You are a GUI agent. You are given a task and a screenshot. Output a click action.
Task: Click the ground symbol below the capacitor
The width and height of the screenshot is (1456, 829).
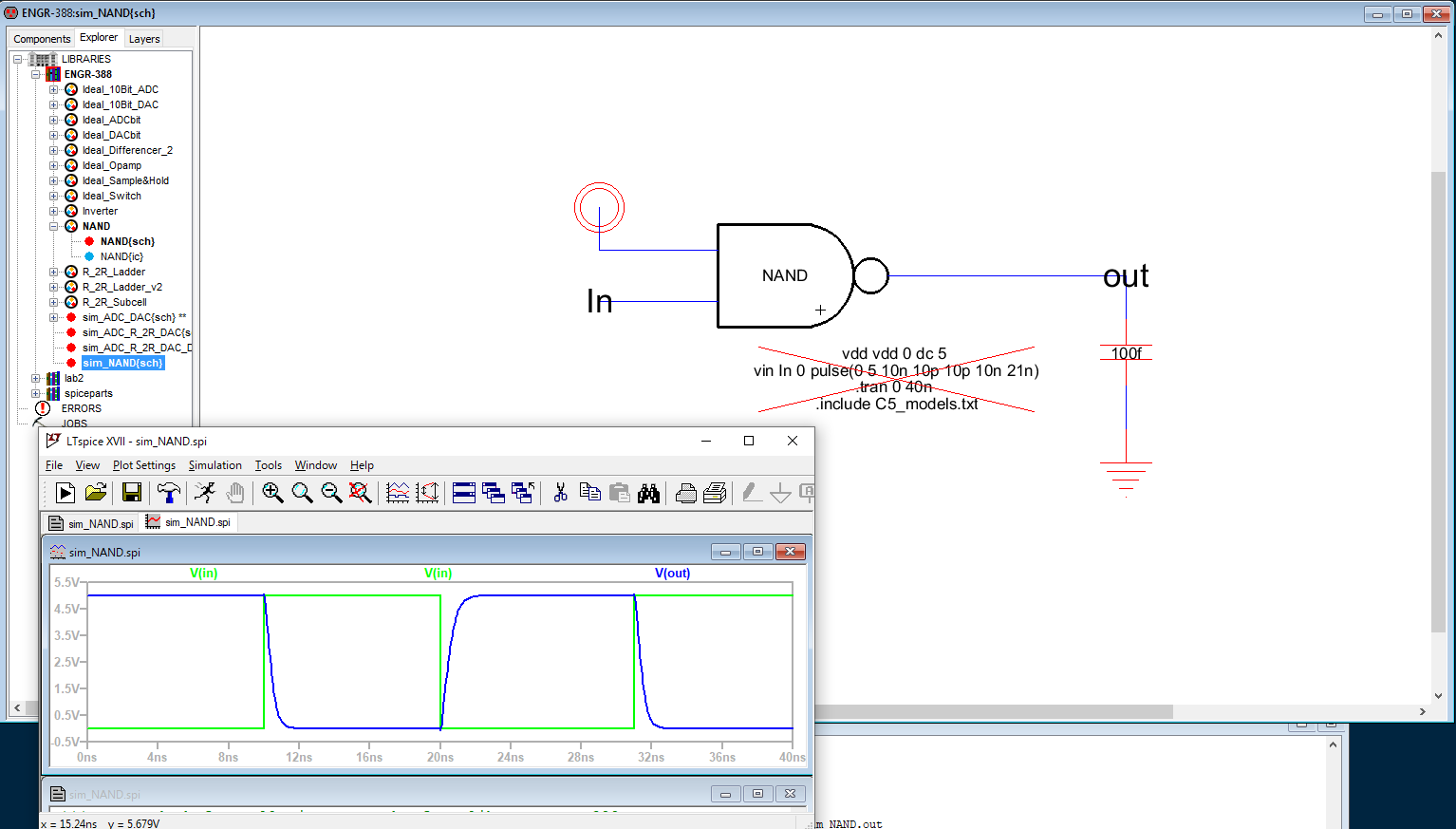tap(1126, 480)
